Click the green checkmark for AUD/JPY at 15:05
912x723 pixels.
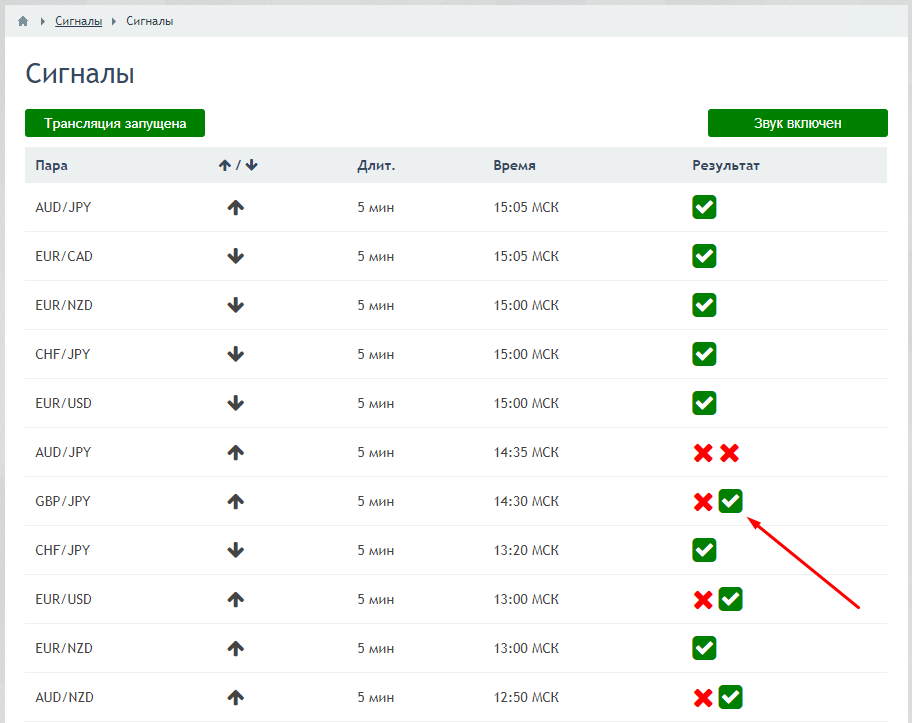(x=704, y=207)
